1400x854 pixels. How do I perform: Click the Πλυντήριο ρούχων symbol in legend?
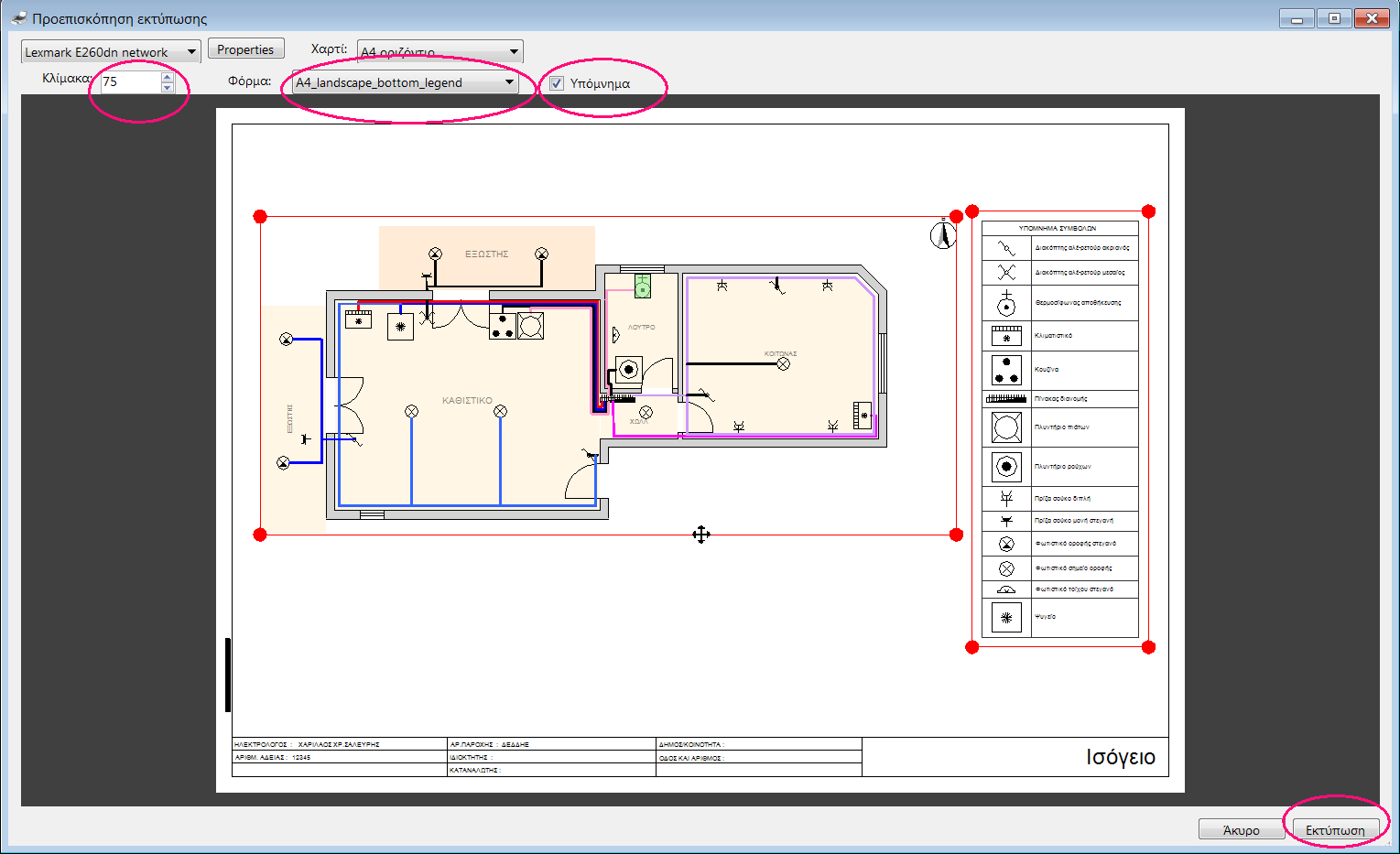pyautogui.click(x=1006, y=467)
